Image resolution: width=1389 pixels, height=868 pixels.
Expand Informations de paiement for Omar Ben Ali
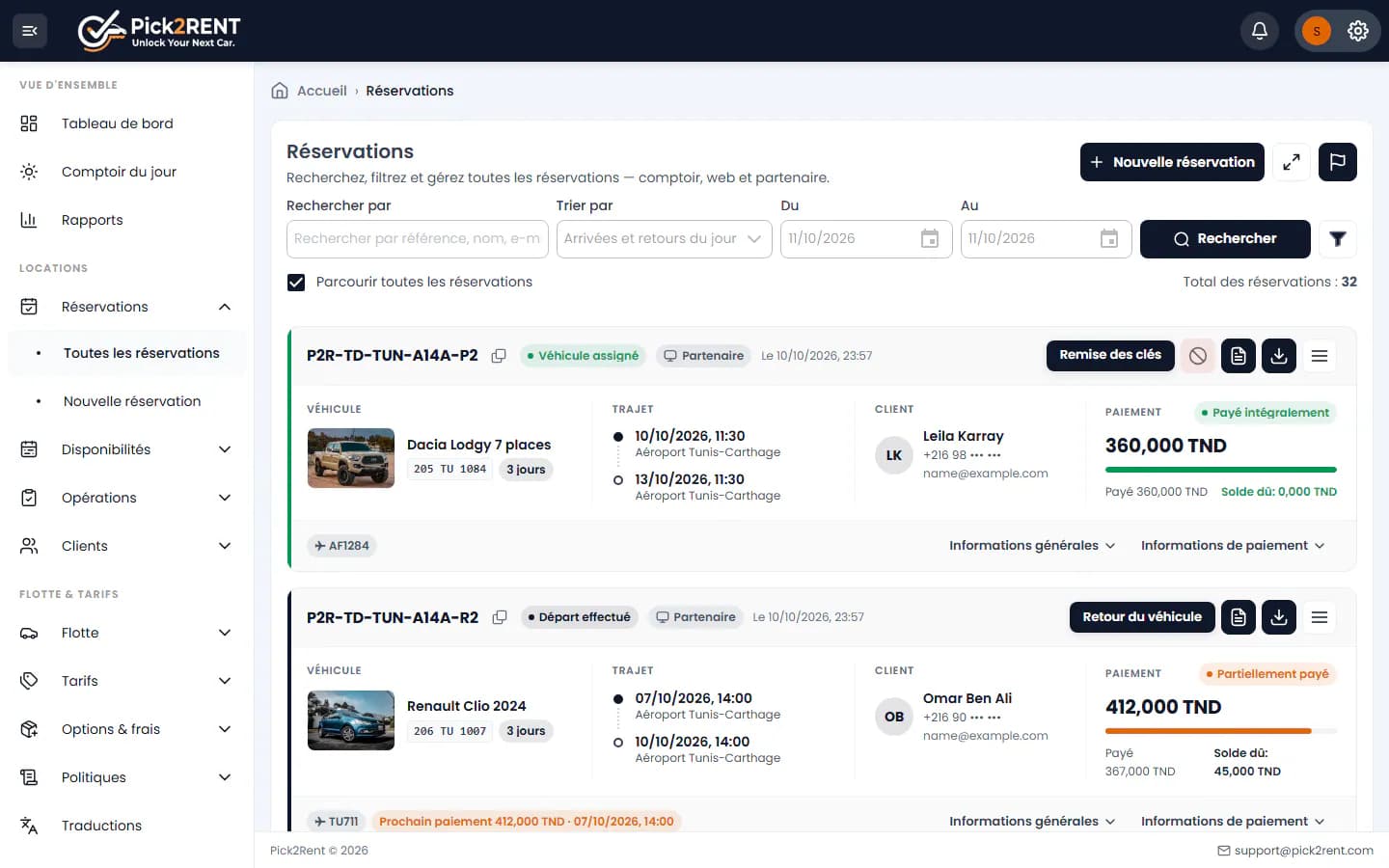(1233, 822)
